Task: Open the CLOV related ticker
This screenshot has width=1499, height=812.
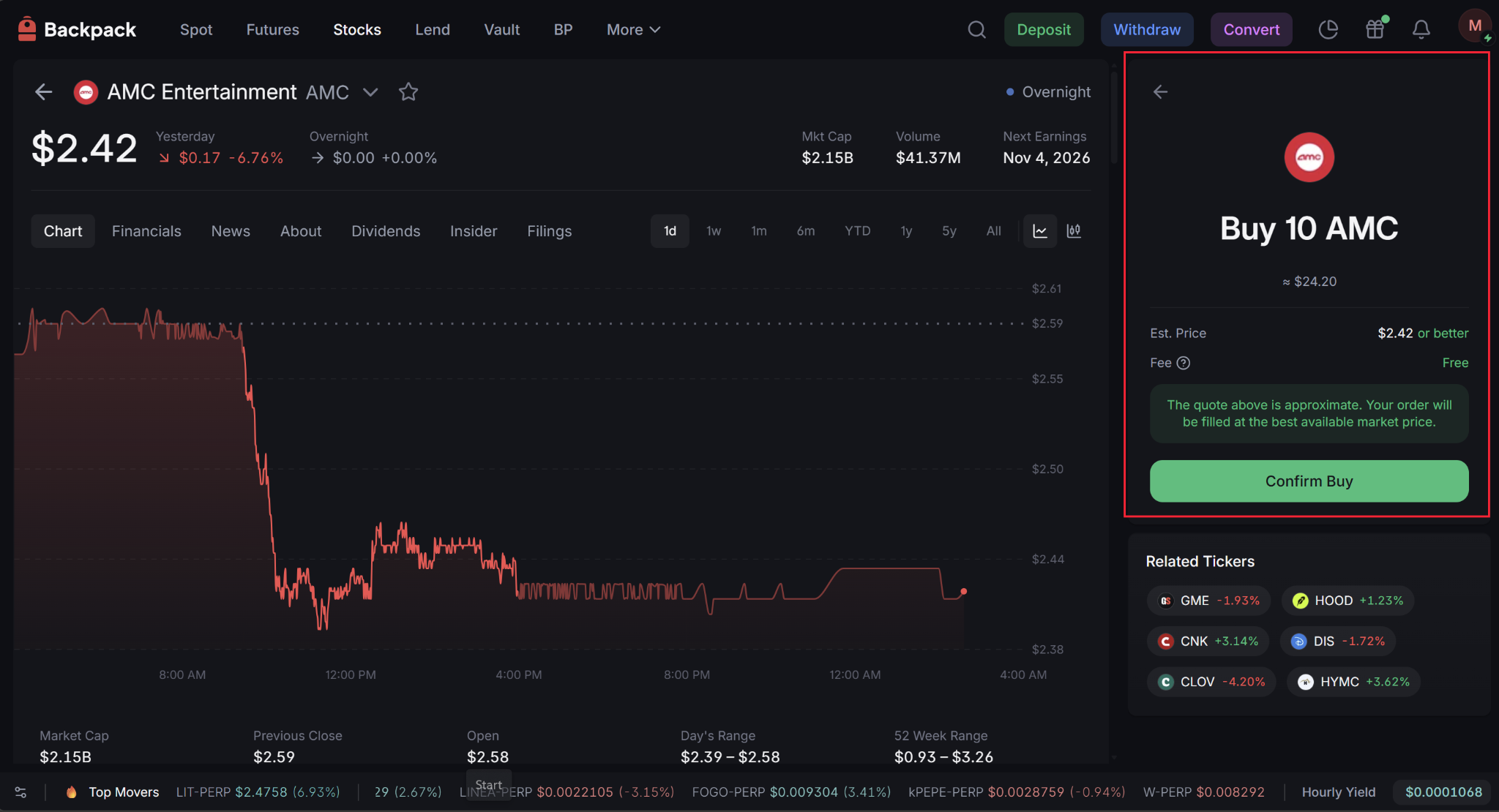Action: (1211, 682)
